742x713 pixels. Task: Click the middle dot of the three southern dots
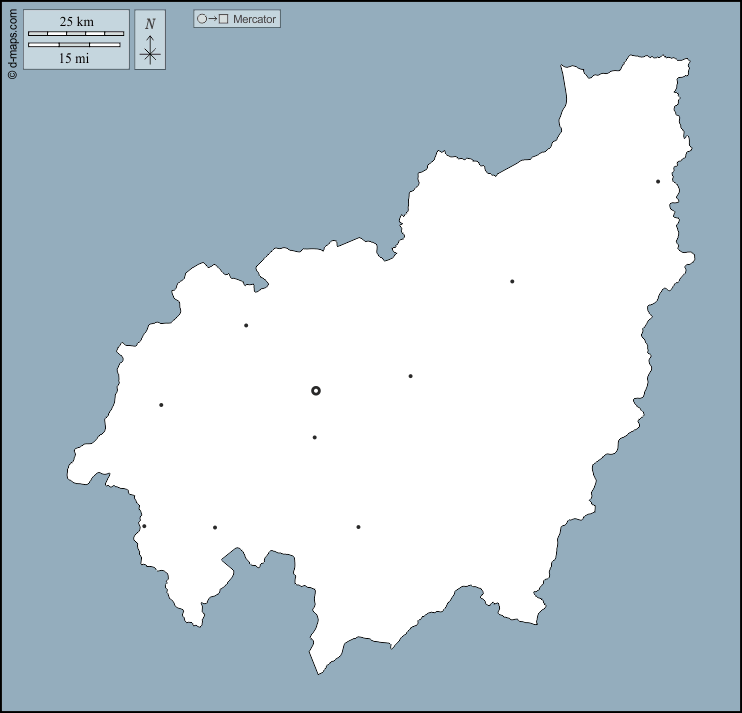point(214,527)
